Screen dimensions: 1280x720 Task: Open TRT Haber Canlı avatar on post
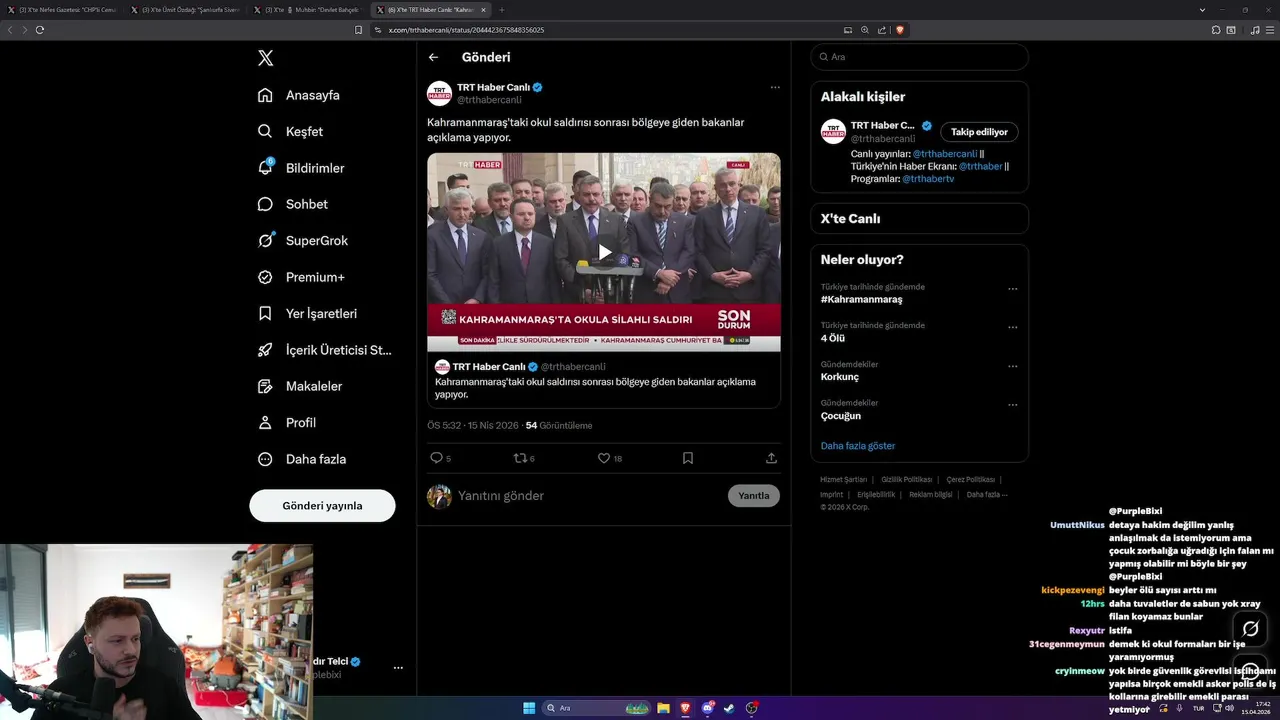click(439, 94)
